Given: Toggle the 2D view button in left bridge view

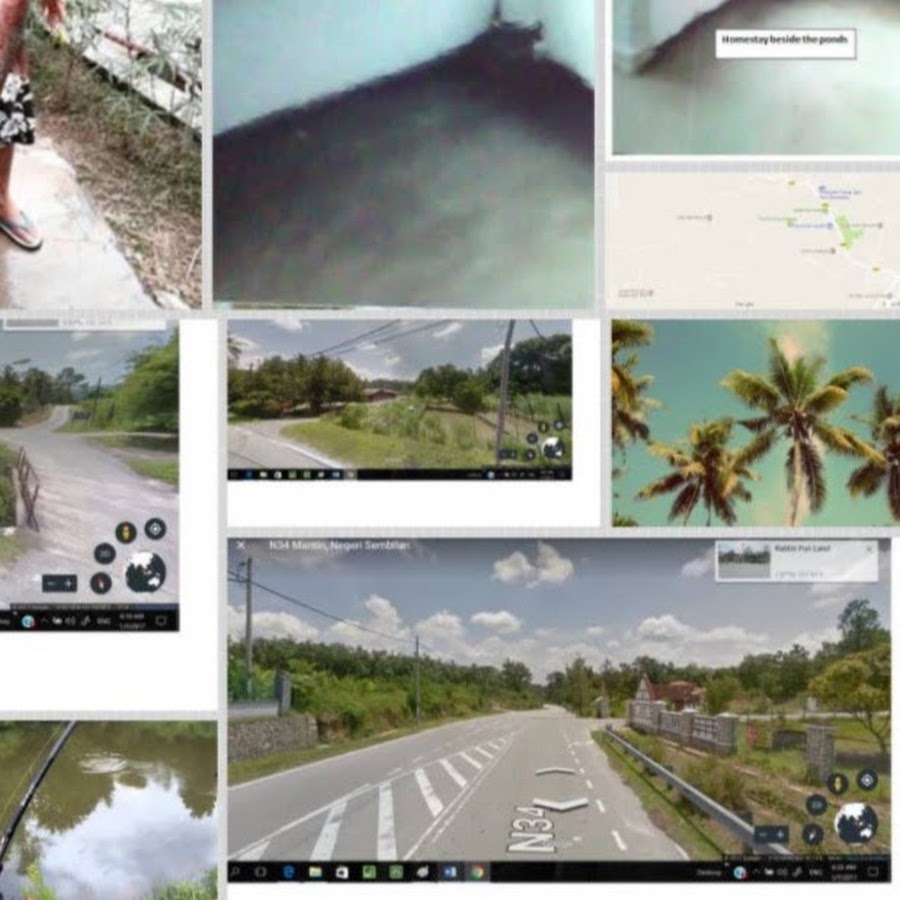Looking at the screenshot, I should coord(104,553).
